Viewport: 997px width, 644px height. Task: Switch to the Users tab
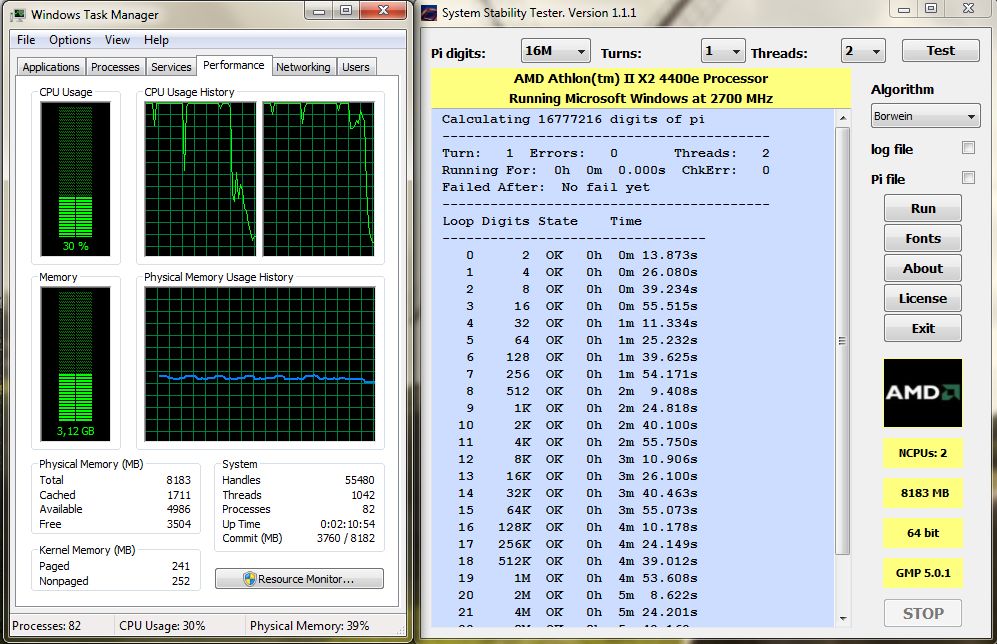355,67
